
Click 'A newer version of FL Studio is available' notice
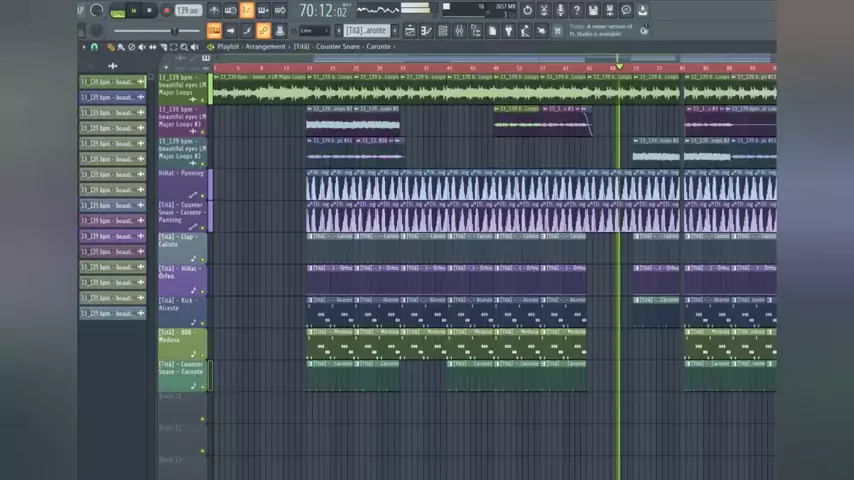[x=601, y=30]
